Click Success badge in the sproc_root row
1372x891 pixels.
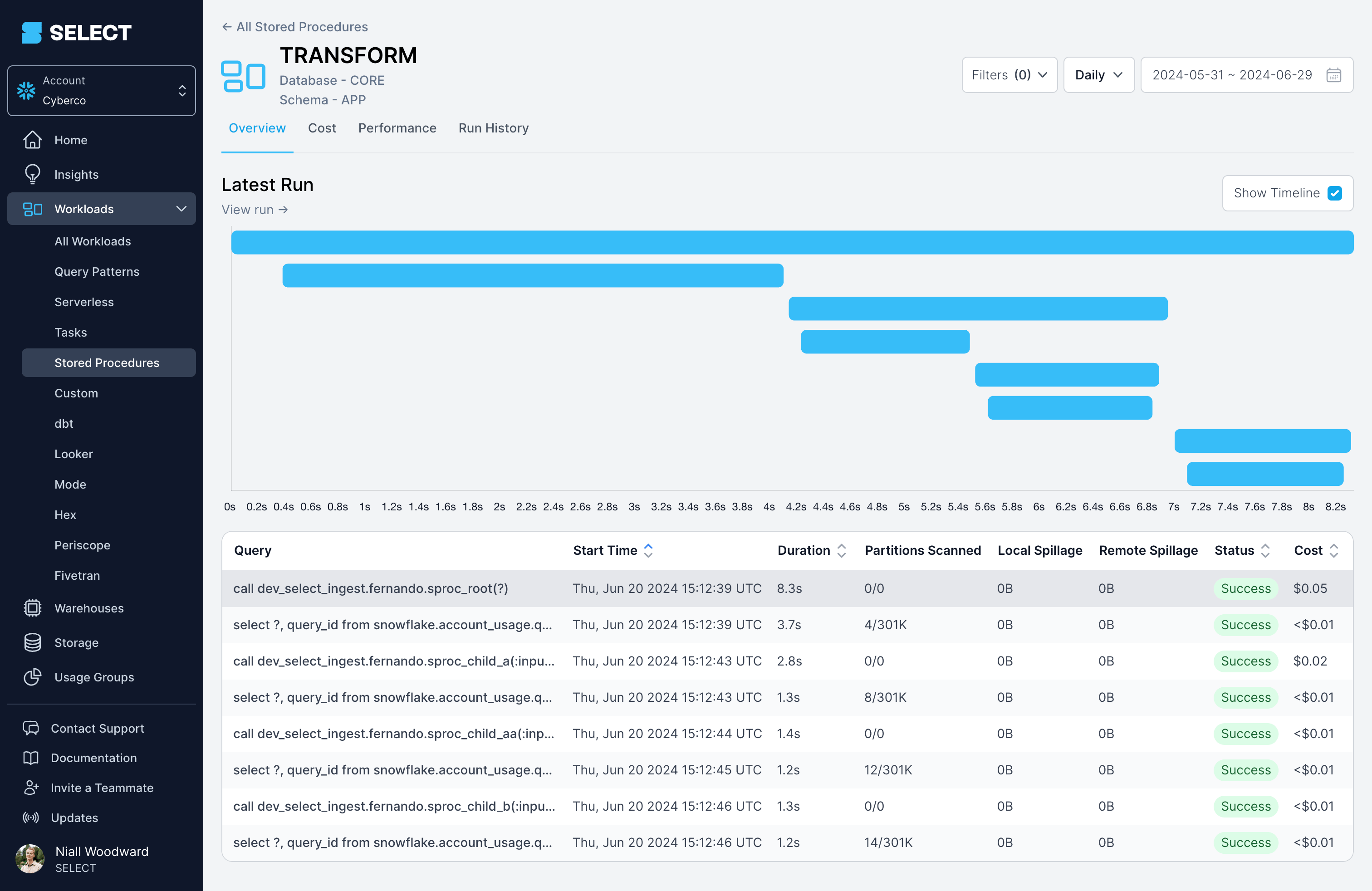click(x=1246, y=588)
